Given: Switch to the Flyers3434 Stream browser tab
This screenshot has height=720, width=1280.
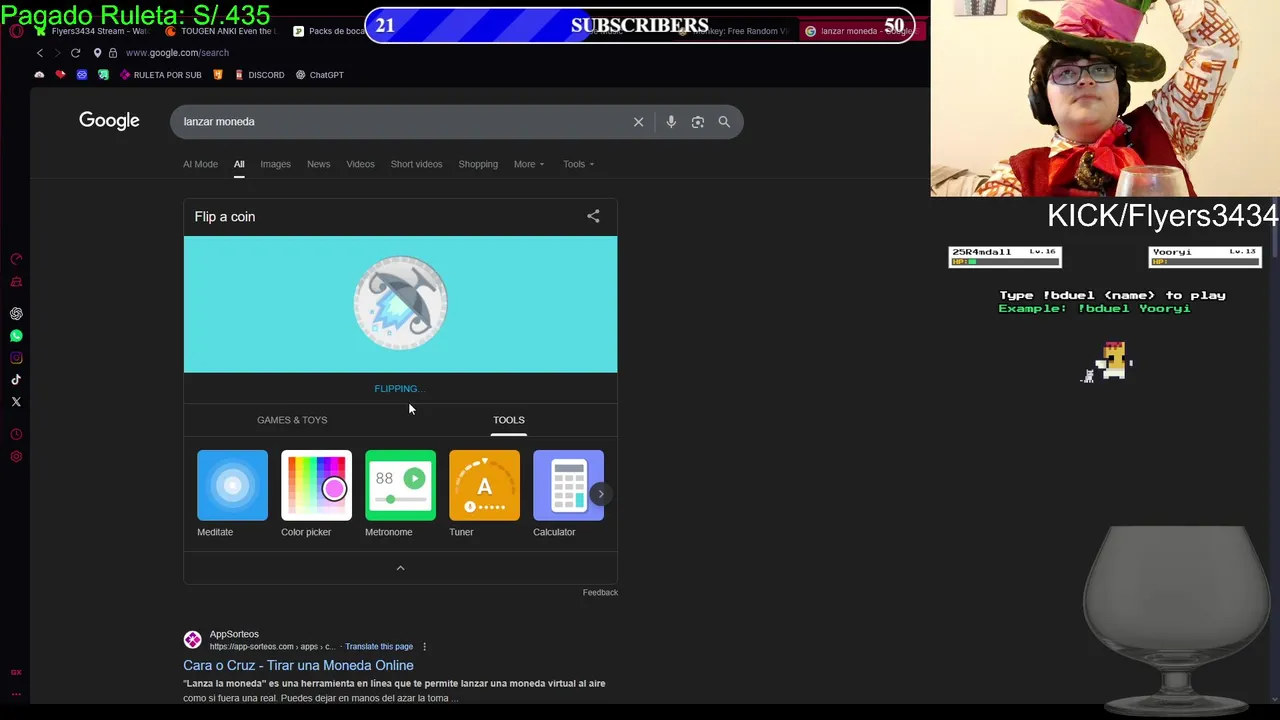Looking at the screenshot, I should pyautogui.click(x=92, y=31).
